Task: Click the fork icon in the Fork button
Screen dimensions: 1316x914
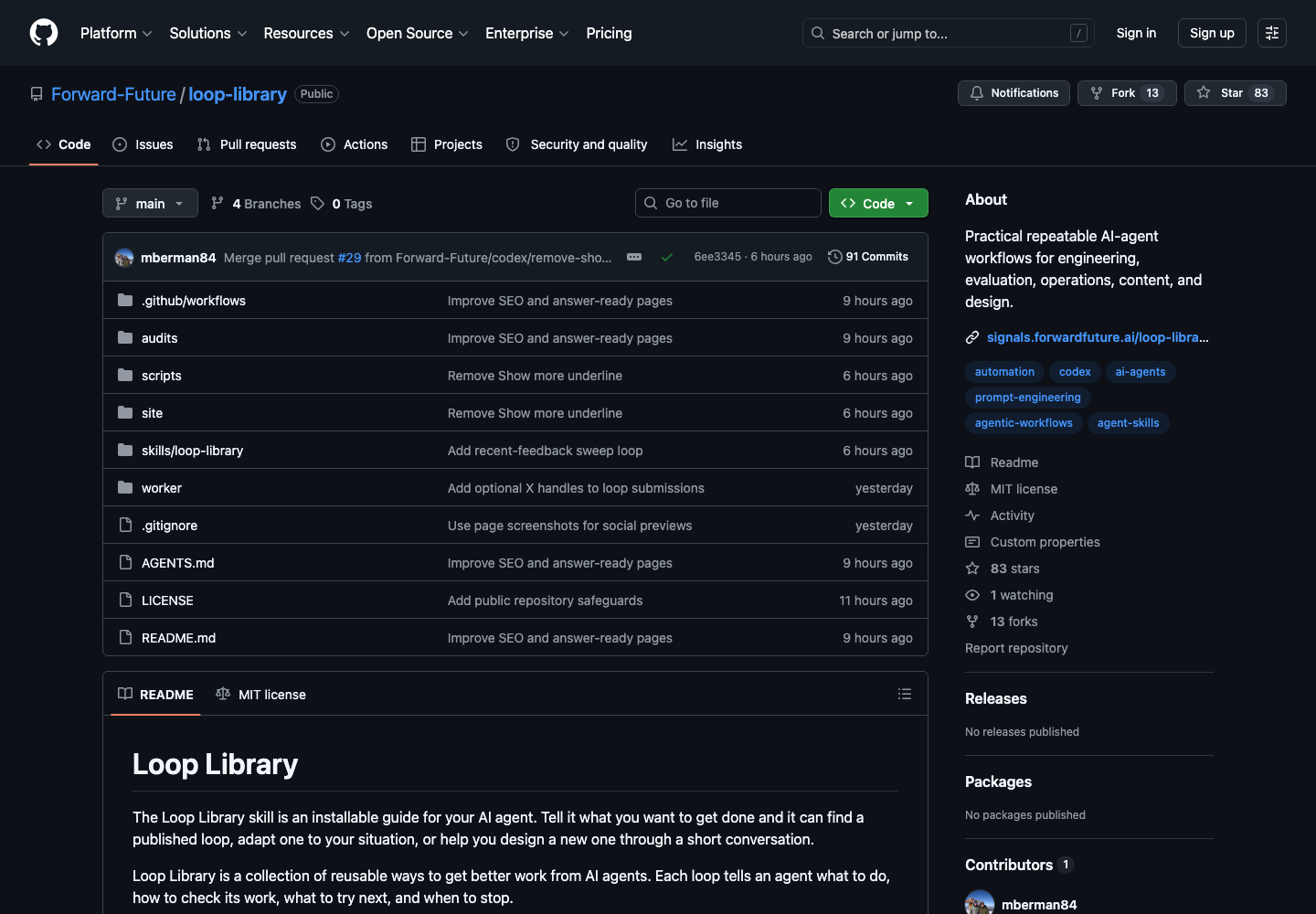Action: pos(1097,93)
